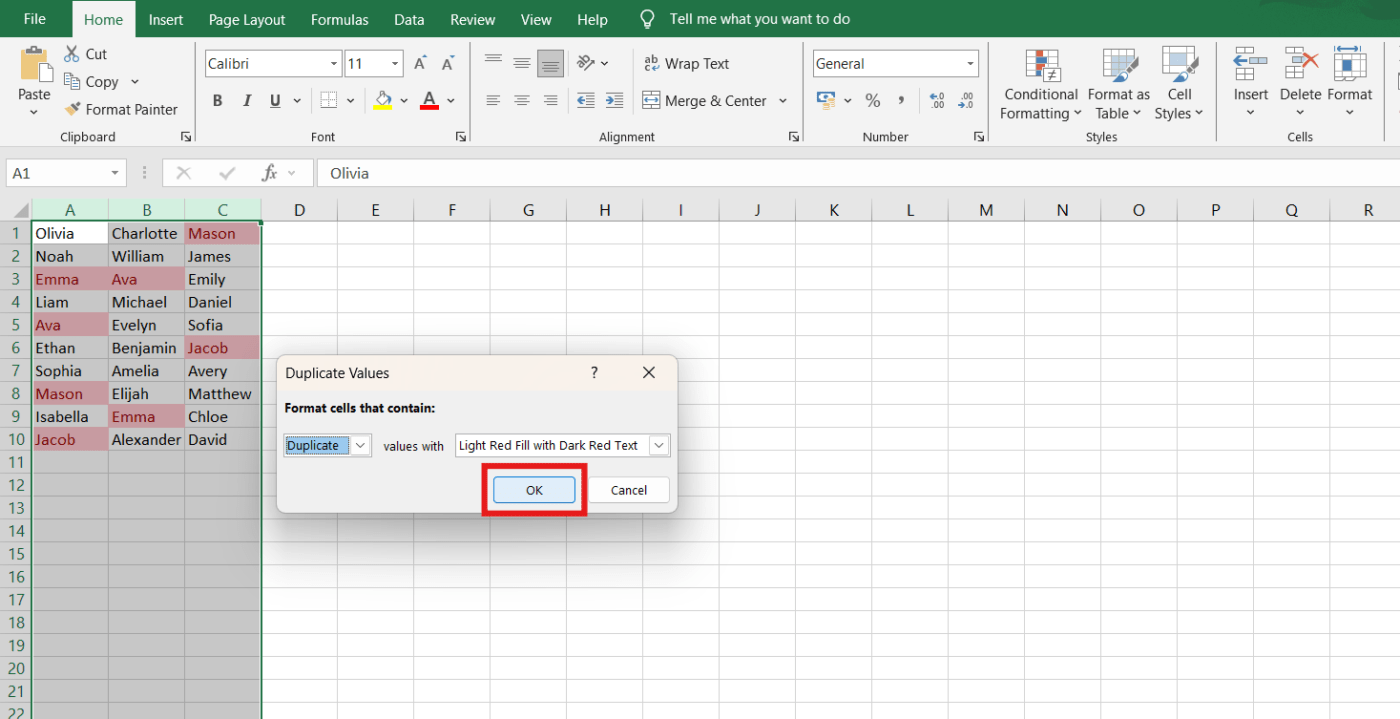Click Tell me what you want to do

point(759,19)
